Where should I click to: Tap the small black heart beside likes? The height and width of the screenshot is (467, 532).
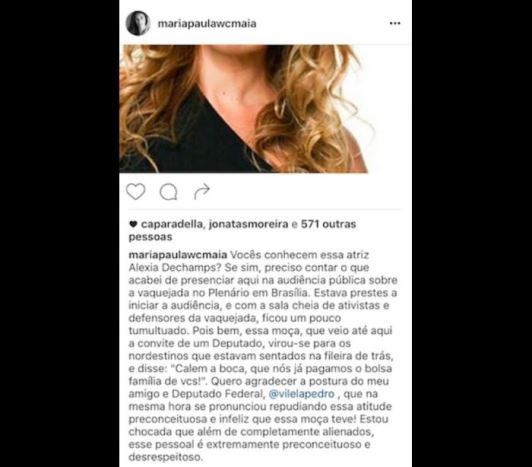coord(133,224)
